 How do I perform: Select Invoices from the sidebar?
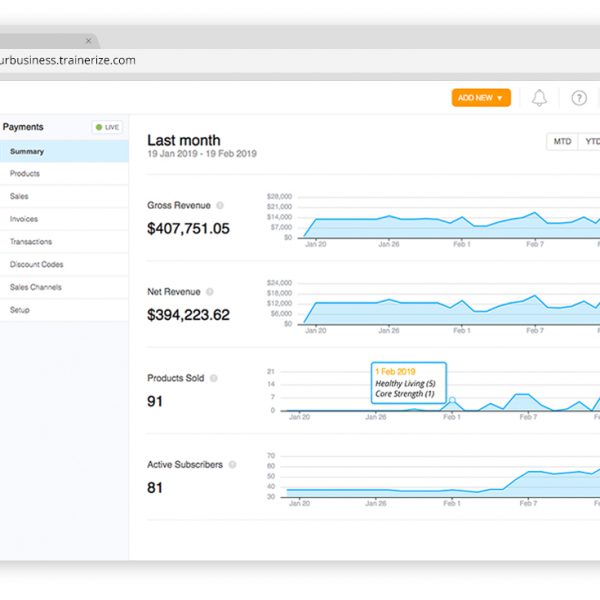tap(24, 219)
